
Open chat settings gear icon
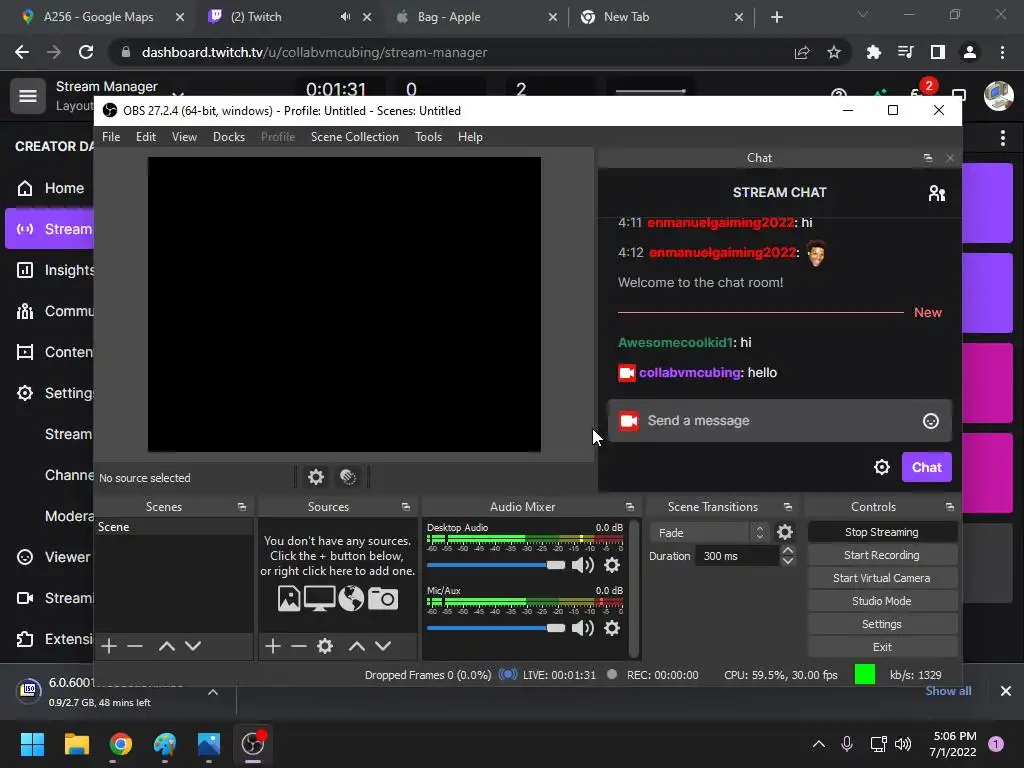pyautogui.click(x=882, y=467)
